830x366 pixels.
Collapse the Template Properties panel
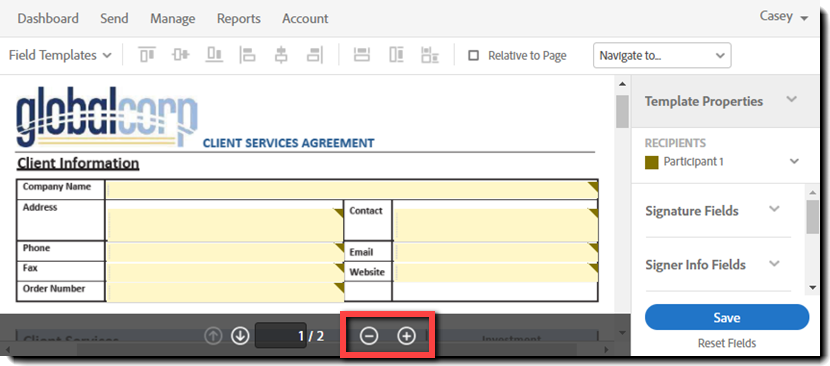pos(791,99)
